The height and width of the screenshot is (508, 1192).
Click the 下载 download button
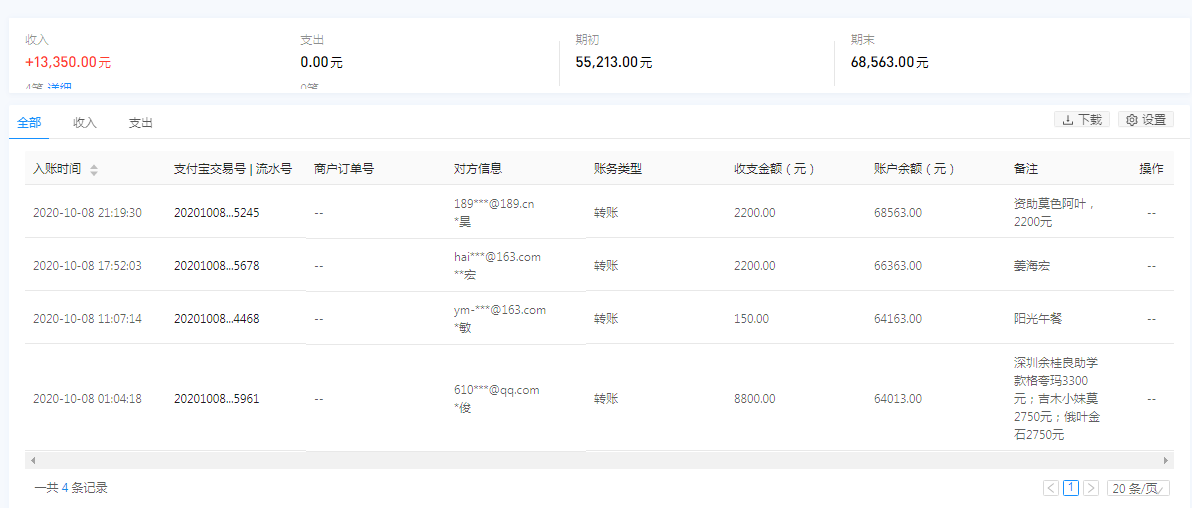pos(1081,119)
